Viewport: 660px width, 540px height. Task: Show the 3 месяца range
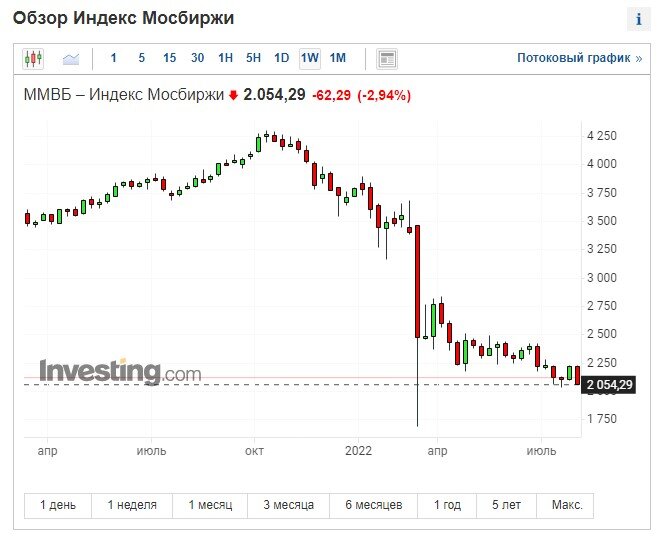(289, 505)
